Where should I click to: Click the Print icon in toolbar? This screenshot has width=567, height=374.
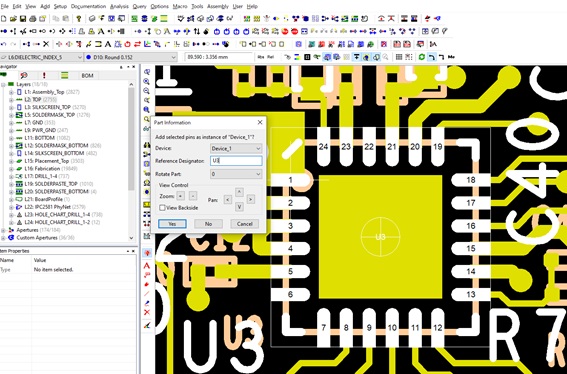click(x=33, y=18)
